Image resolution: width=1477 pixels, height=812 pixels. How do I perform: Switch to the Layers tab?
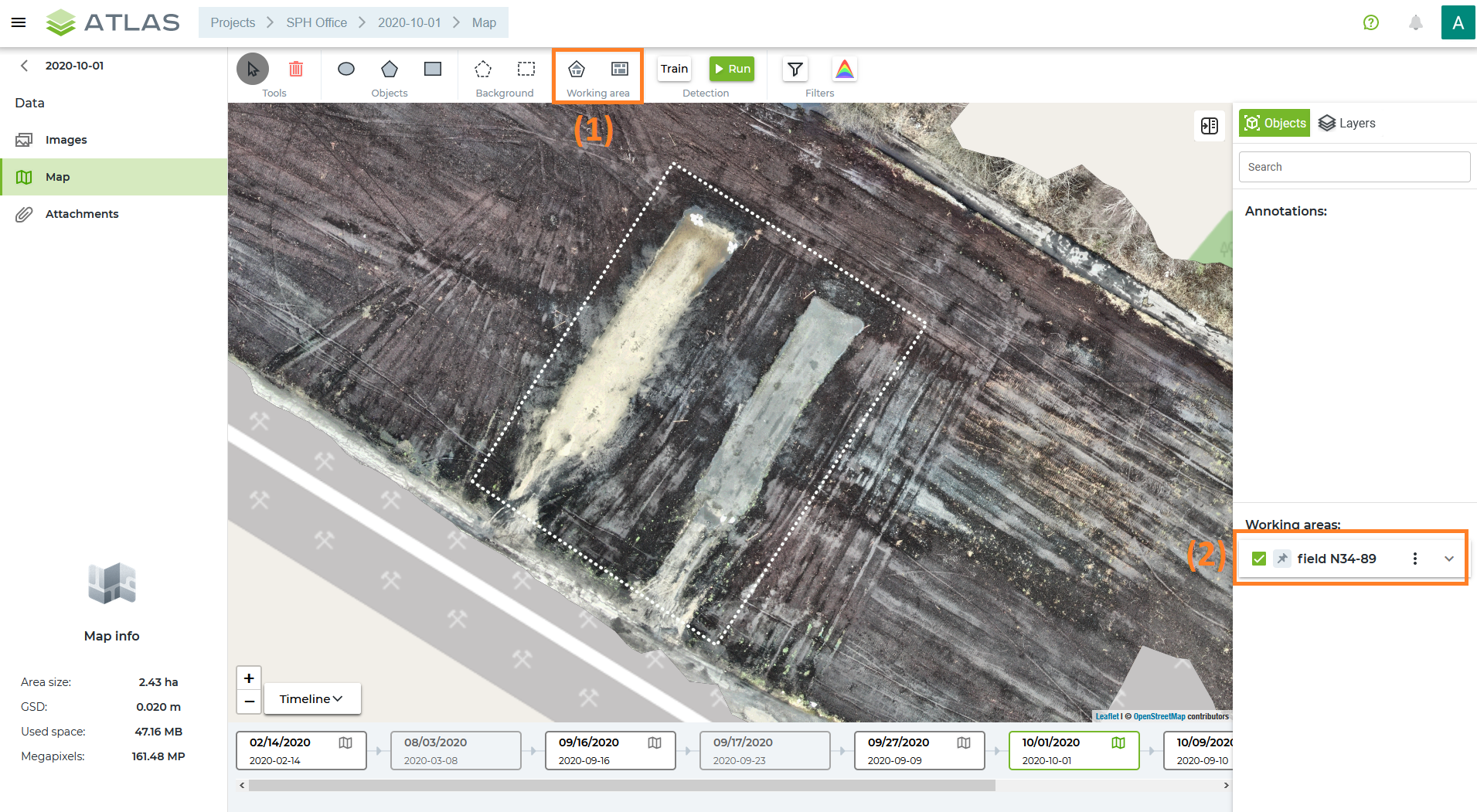click(x=1347, y=123)
